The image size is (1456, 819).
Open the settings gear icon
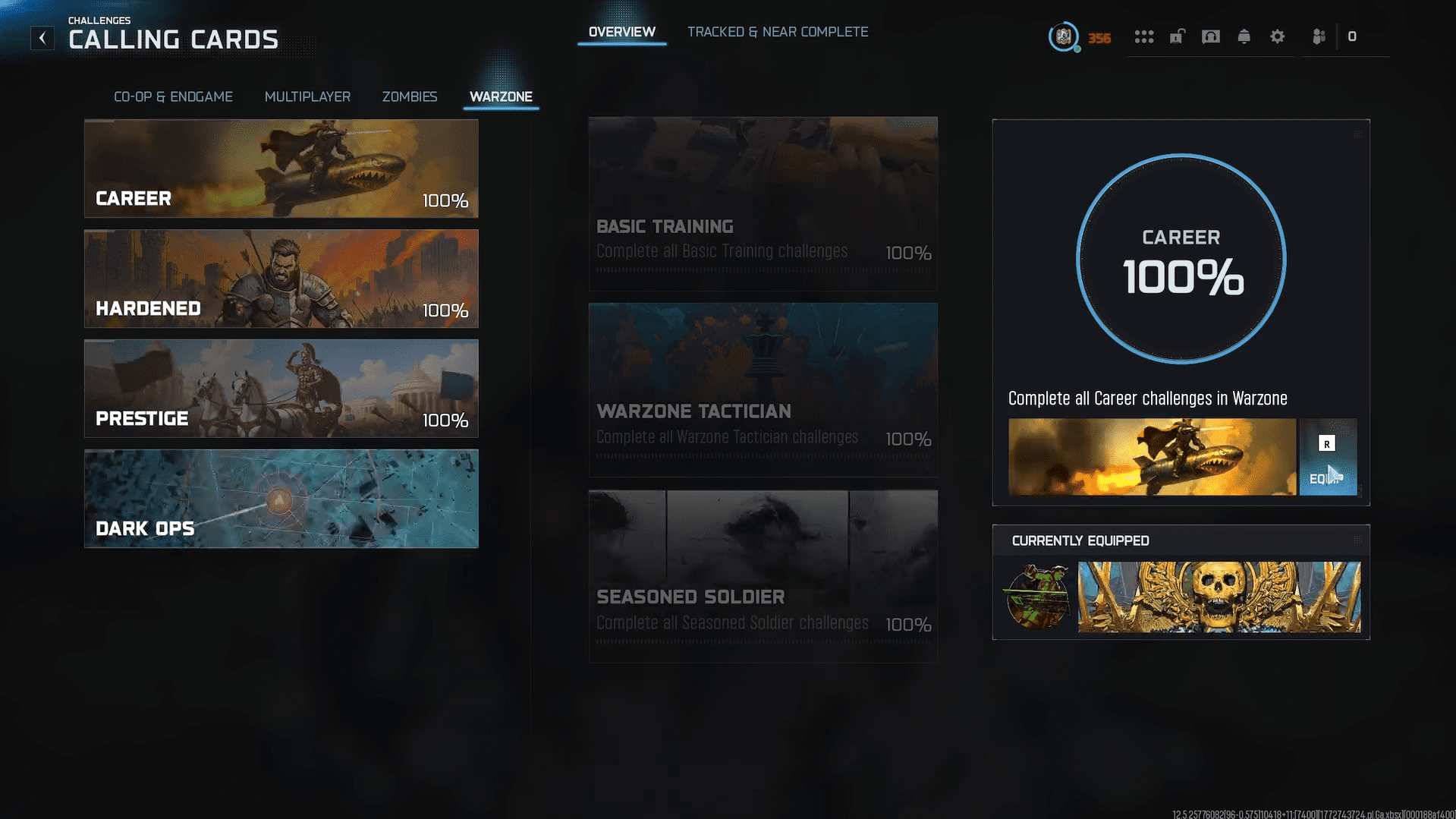pyautogui.click(x=1277, y=36)
